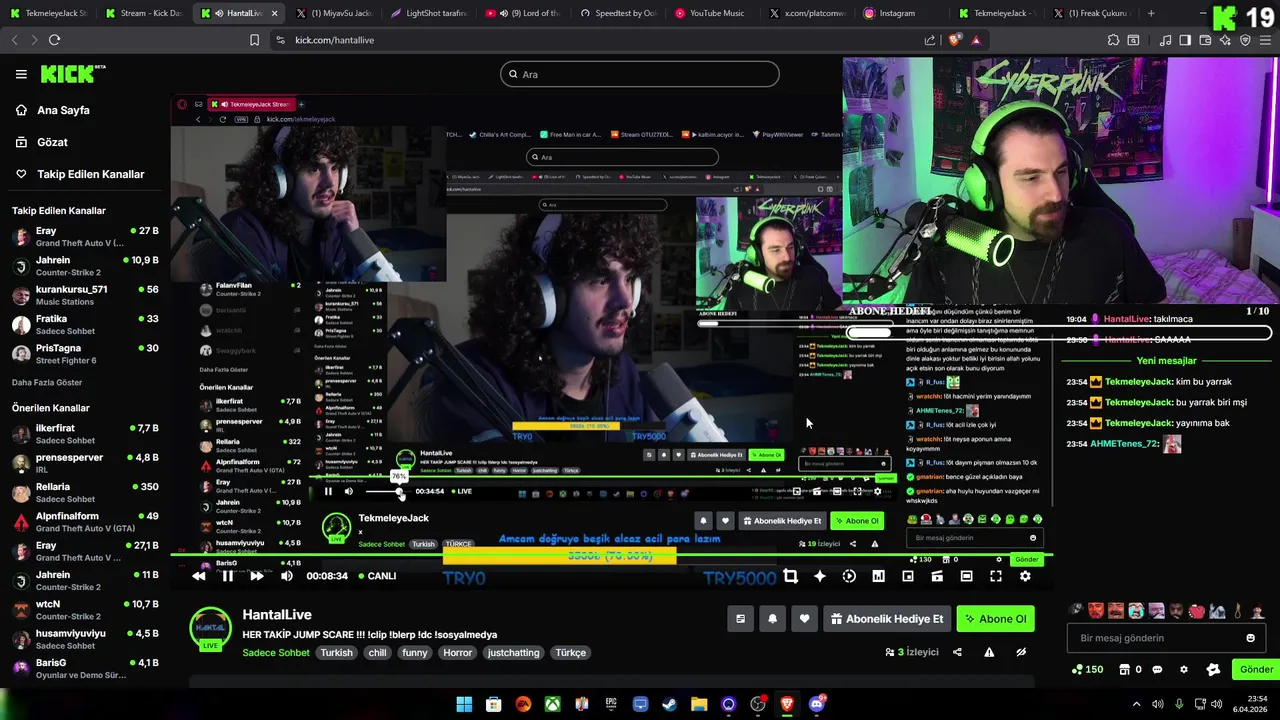The image size is (1280, 720).
Task: Open the player settings gear
Action: (1025, 576)
